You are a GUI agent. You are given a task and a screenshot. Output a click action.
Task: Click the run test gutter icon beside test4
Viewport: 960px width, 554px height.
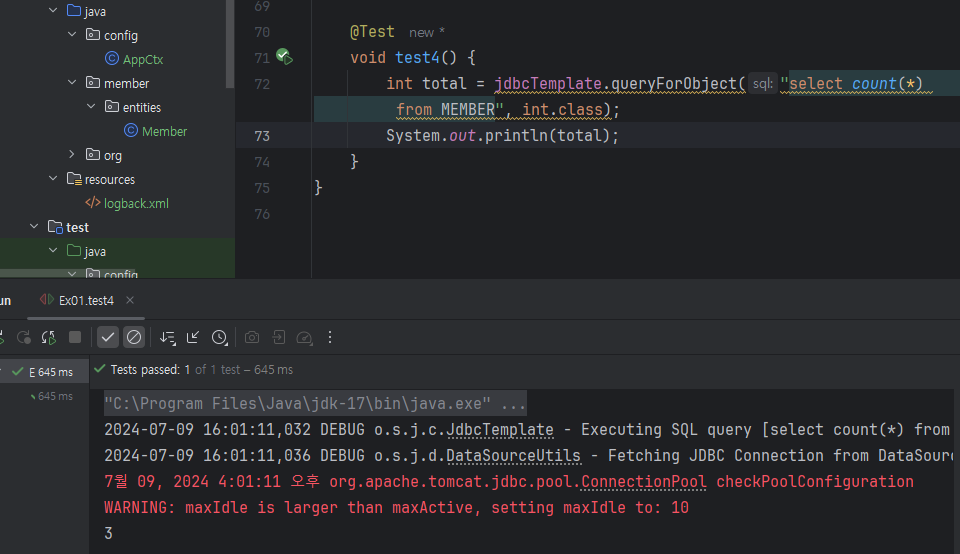(284, 57)
